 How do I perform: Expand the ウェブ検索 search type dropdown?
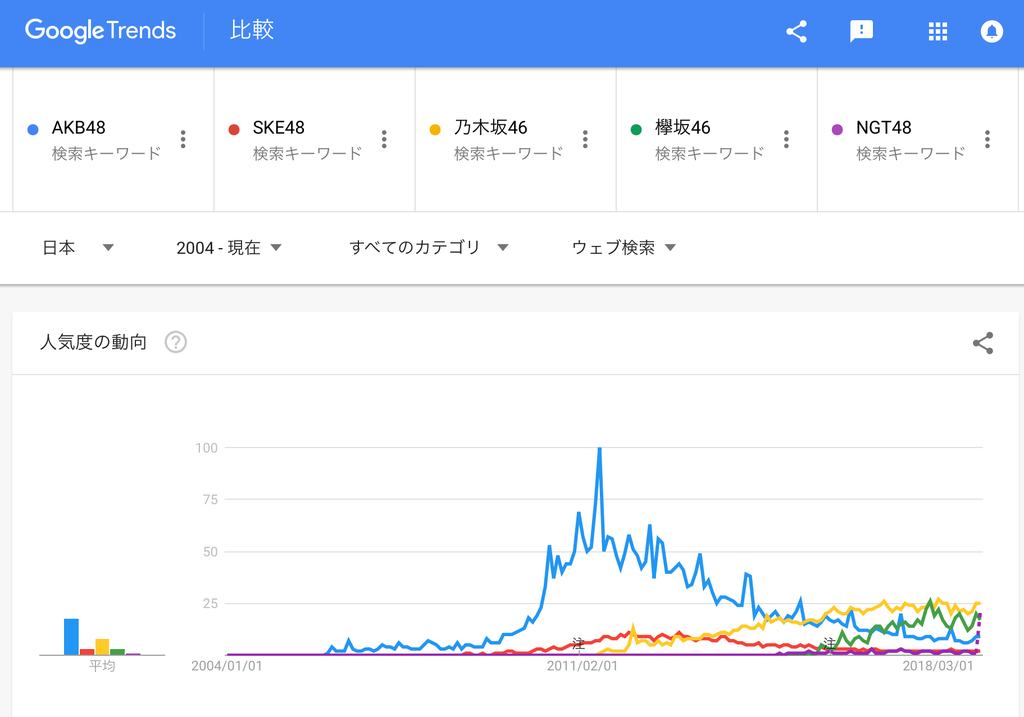pos(624,247)
